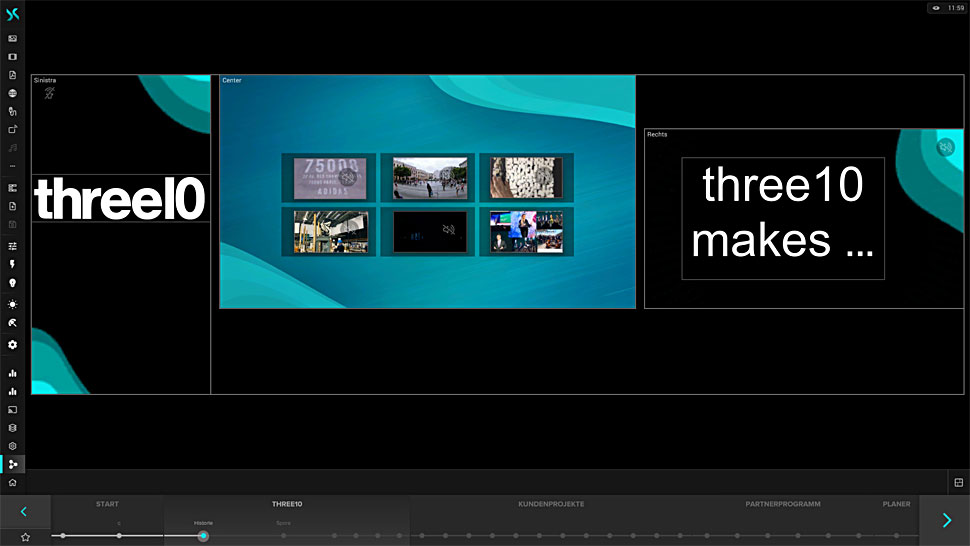Open the layout list icon in sidebar
This screenshot has width=970, height=546.
pyautogui.click(x=12, y=188)
